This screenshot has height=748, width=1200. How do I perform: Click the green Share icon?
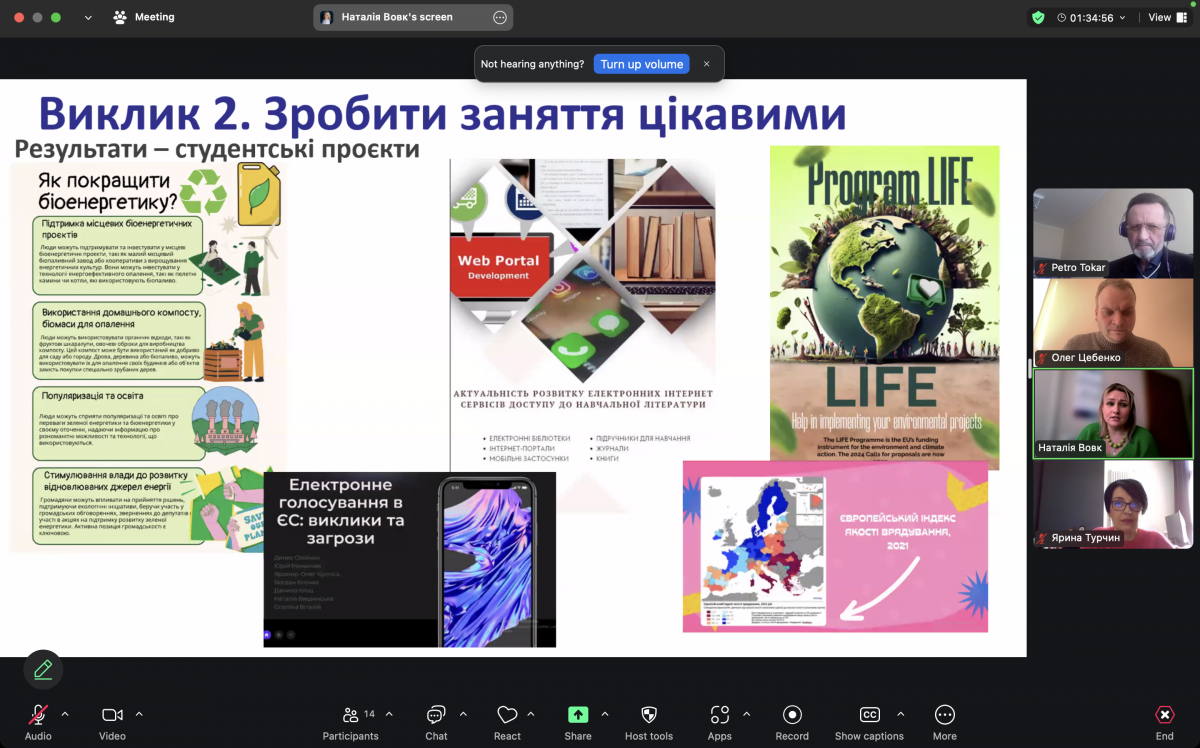[578, 715]
